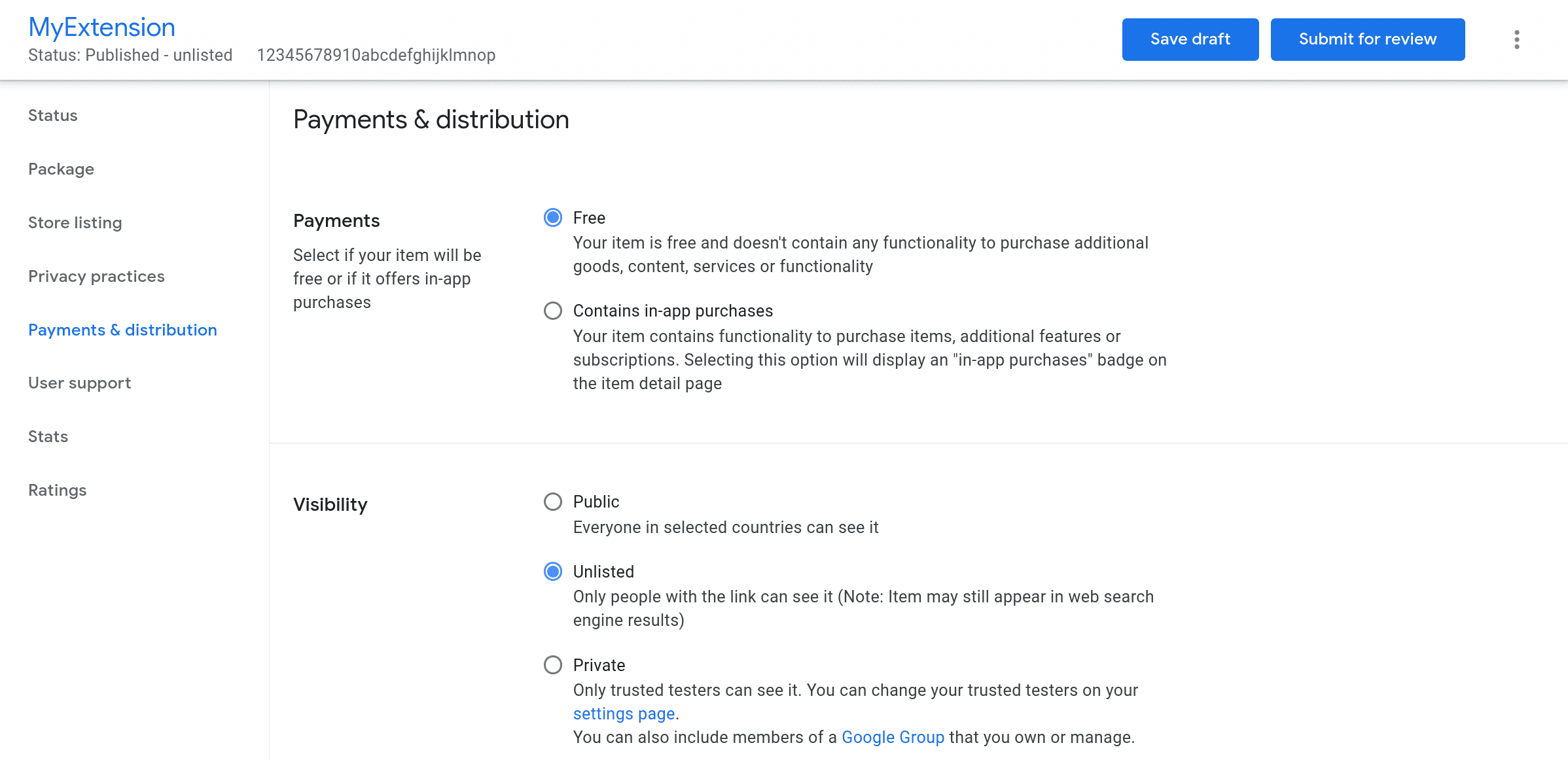This screenshot has height=760, width=1568.
Task: Click the three-dot overflow menu icon
Action: [1516, 39]
